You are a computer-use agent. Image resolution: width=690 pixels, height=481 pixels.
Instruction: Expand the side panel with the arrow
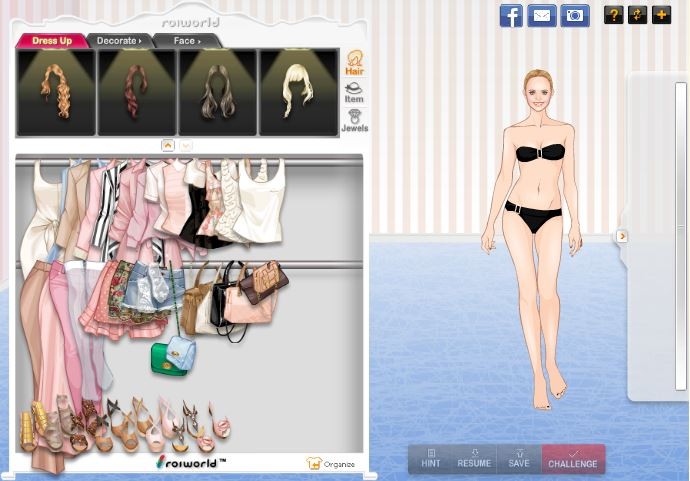(x=622, y=236)
